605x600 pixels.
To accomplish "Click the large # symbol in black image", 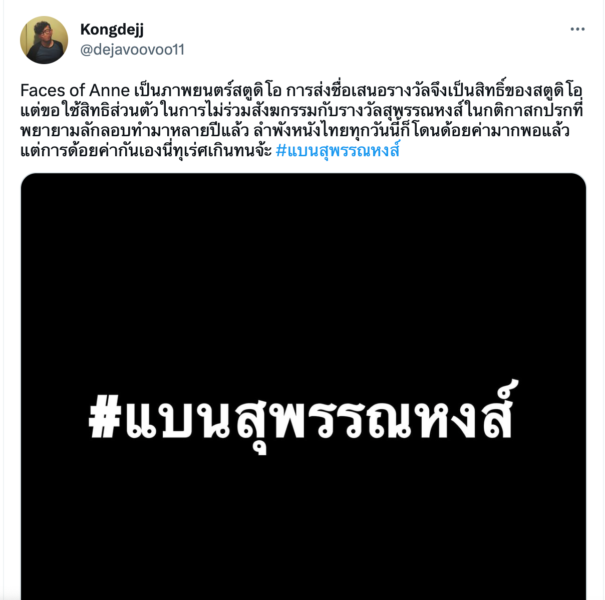I will [x=105, y=417].
